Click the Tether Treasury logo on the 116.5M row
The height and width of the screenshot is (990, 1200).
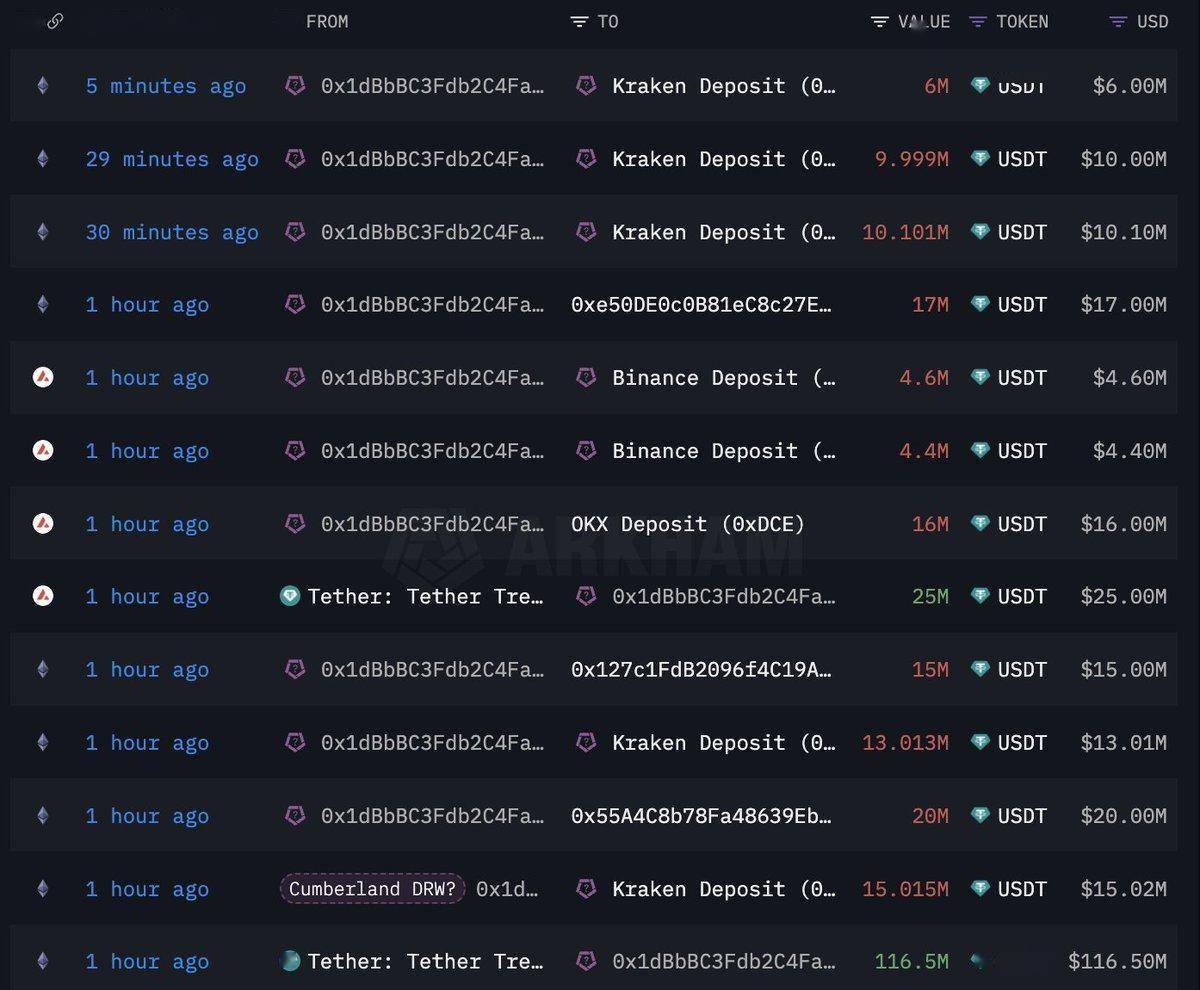pyautogui.click(x=290, y=961)
